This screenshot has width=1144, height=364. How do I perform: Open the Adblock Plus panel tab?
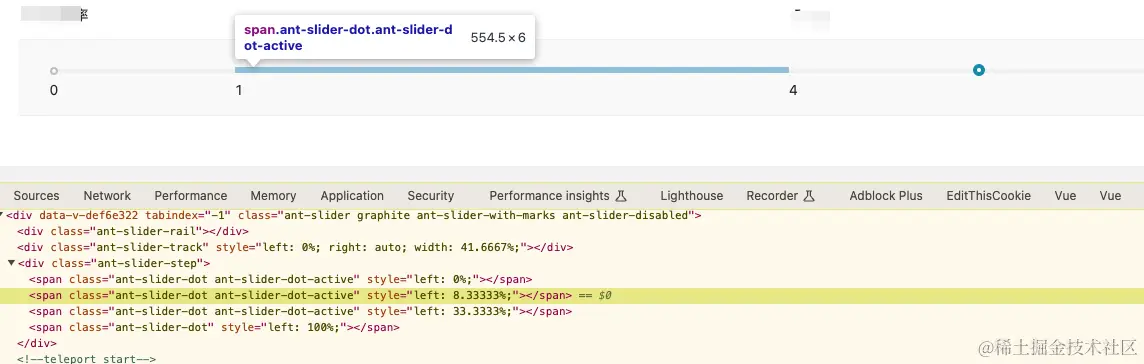[x=886, y=195]
